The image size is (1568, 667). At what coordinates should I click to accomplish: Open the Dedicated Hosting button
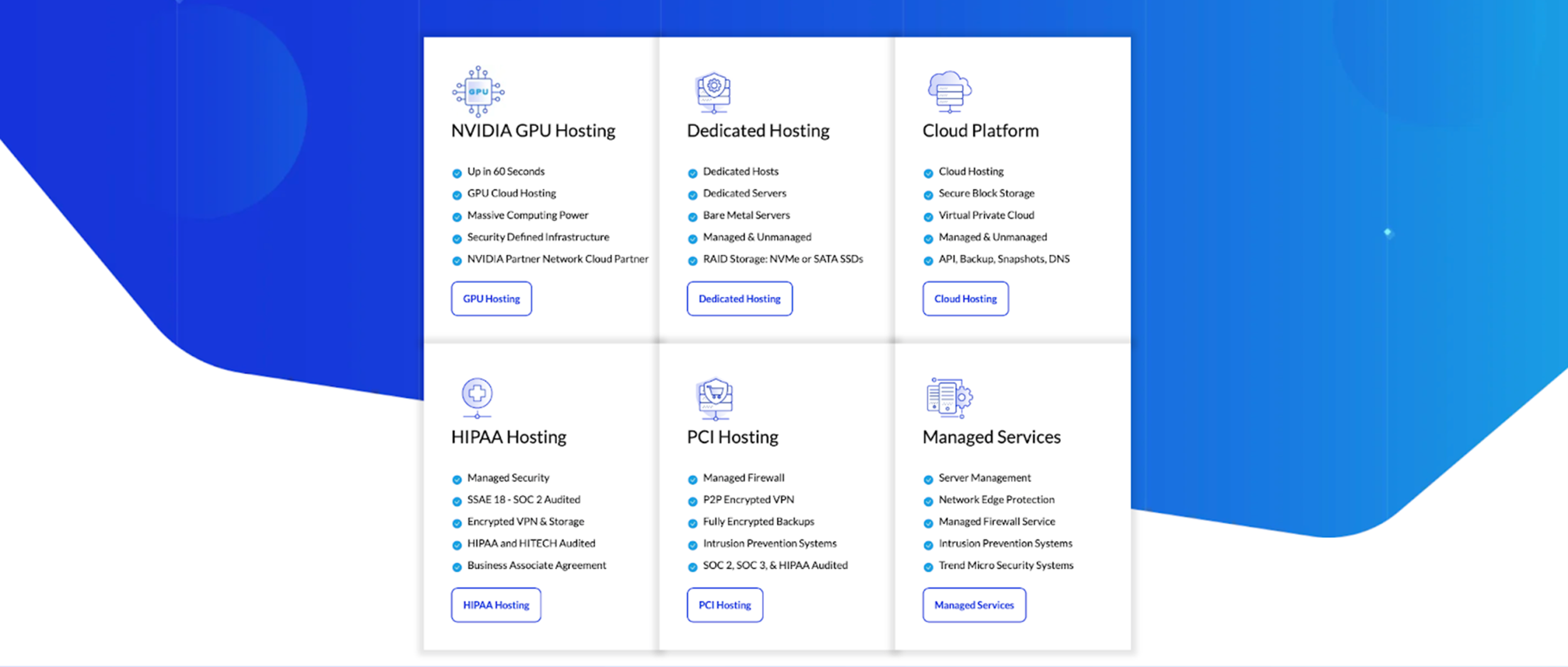pos(739,299)
